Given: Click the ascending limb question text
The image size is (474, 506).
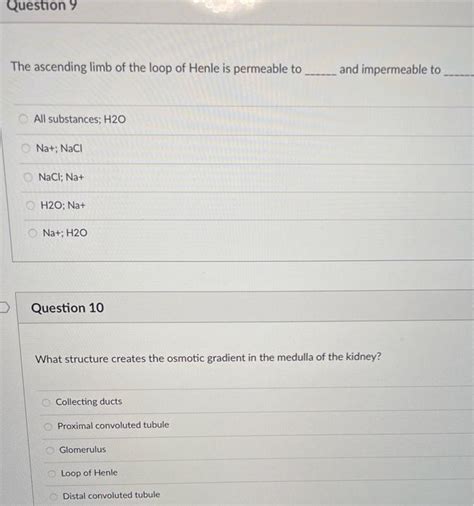Looking at the screenshot, I should click(242, 69).
